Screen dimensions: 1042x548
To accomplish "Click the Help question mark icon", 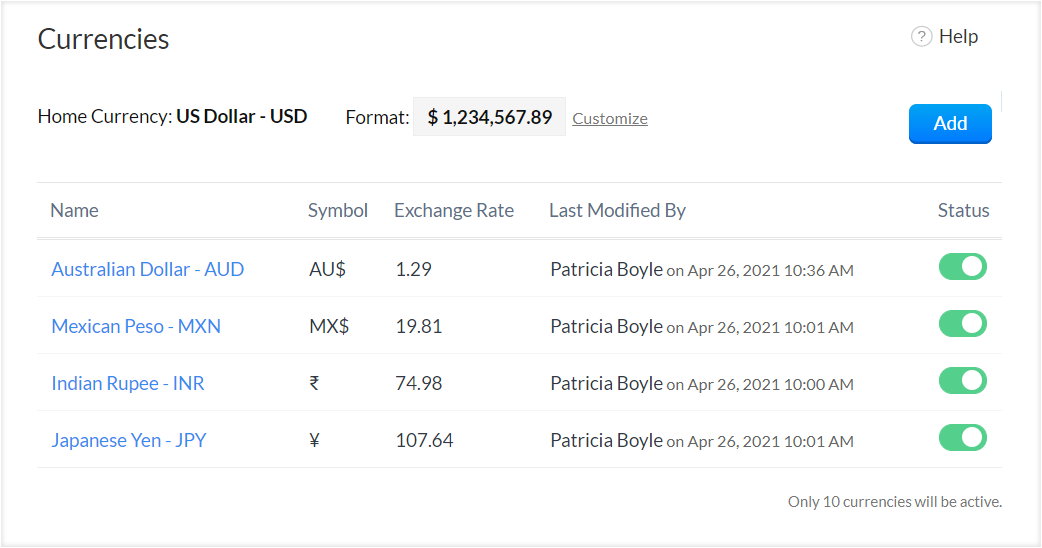I will pyautogui.click(x=921, y=37).
